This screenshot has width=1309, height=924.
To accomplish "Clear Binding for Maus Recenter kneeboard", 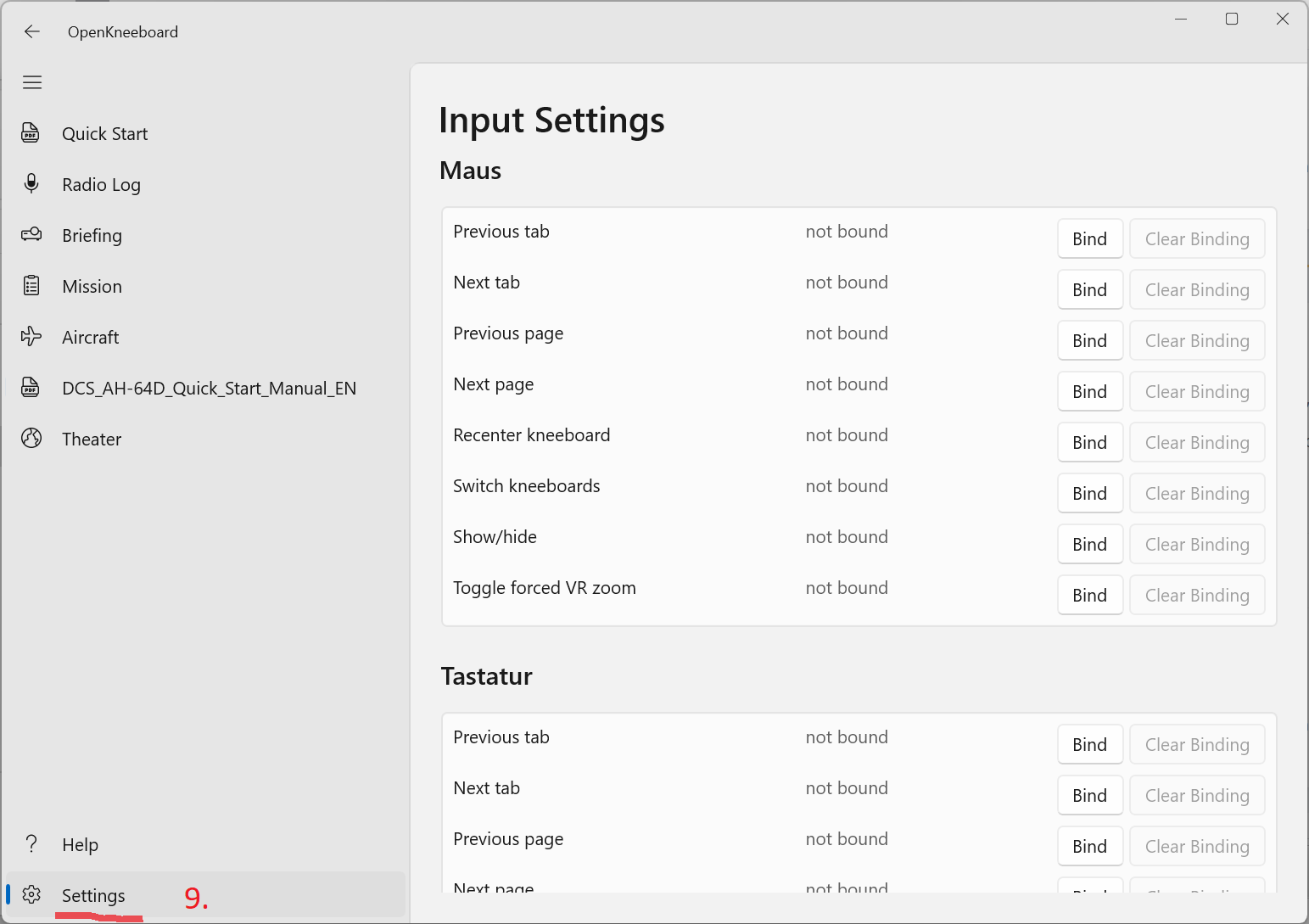I will click(1197, 442).
